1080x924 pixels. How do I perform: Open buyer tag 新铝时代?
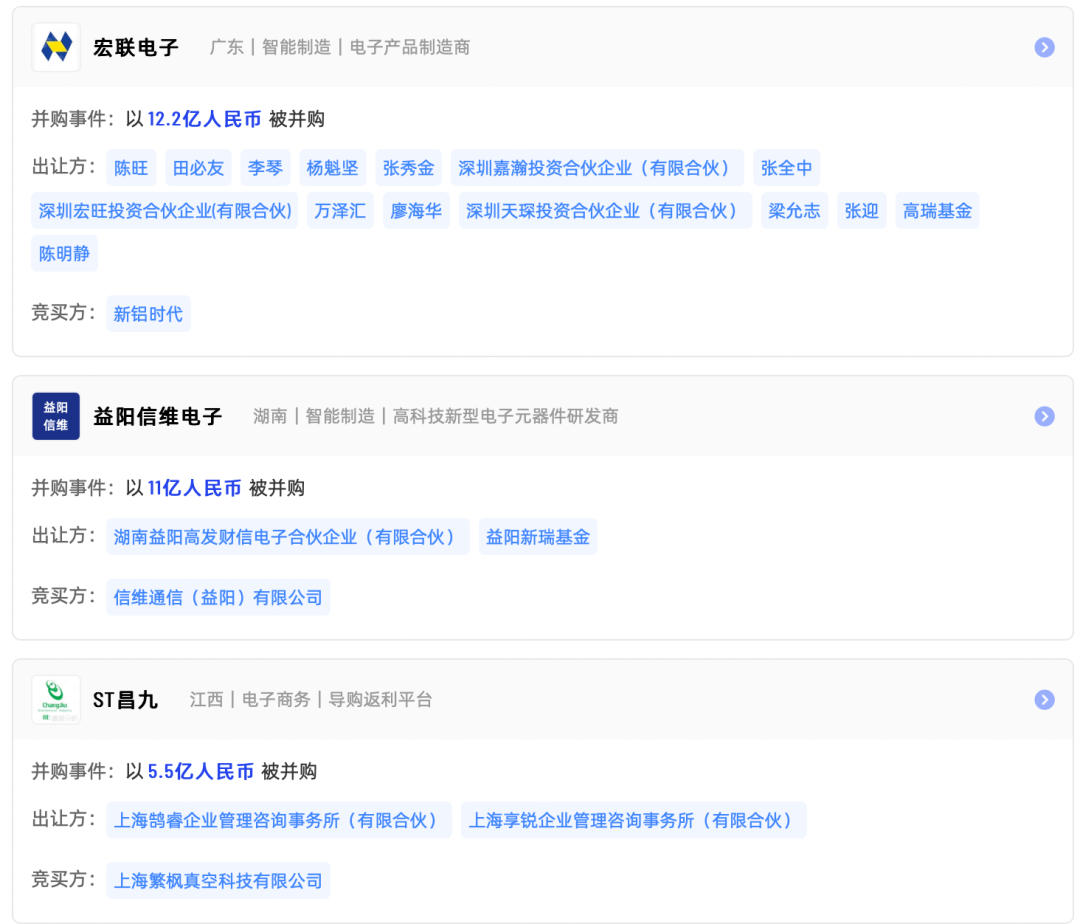pyautogui.click(x=148, y=314)
